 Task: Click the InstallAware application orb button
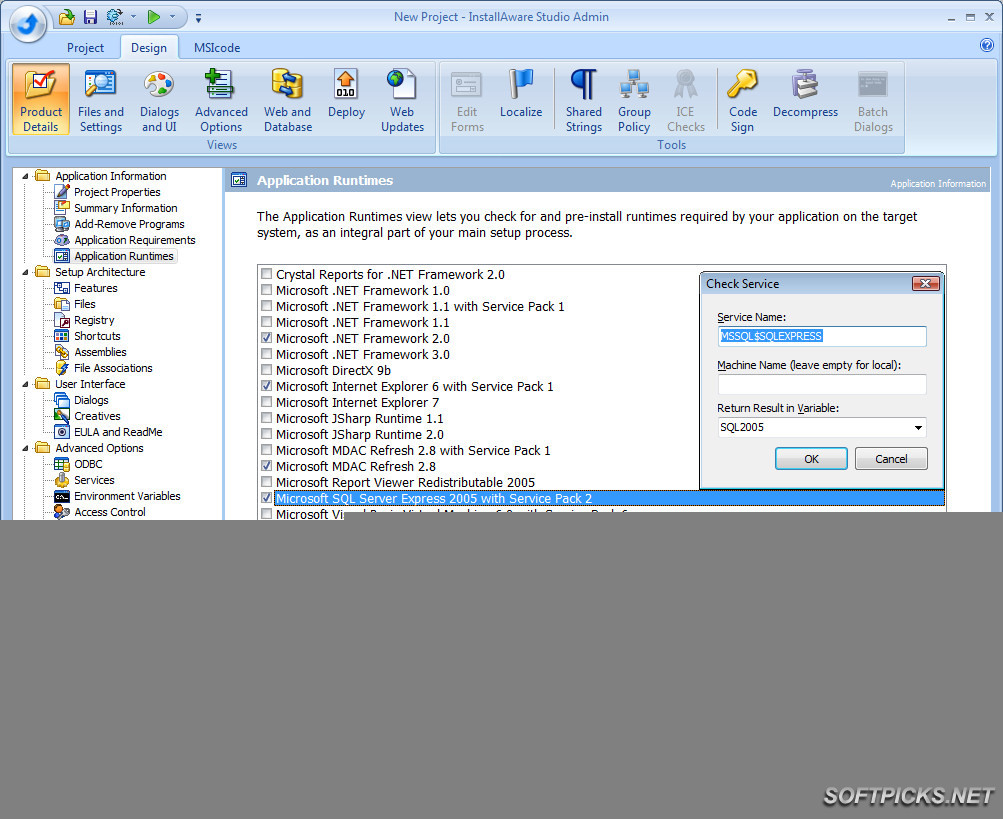tap(28, 24)
